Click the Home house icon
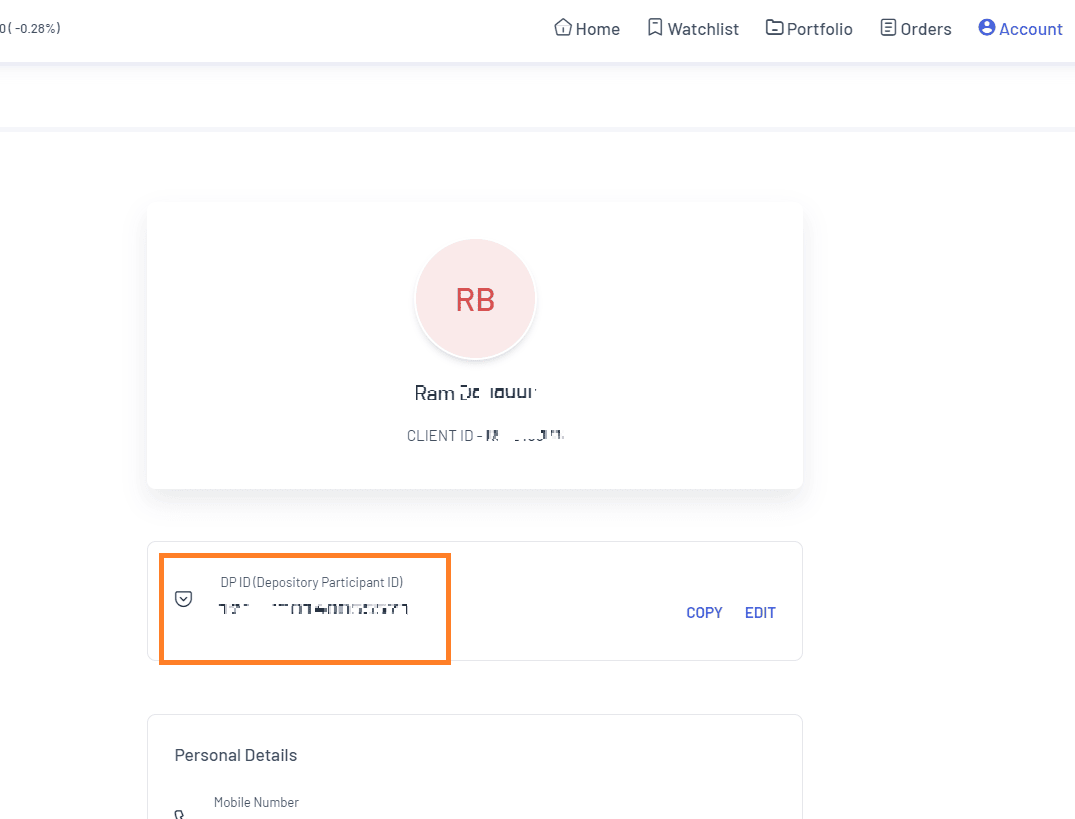The image size is (1075, 819). [563, 27]
